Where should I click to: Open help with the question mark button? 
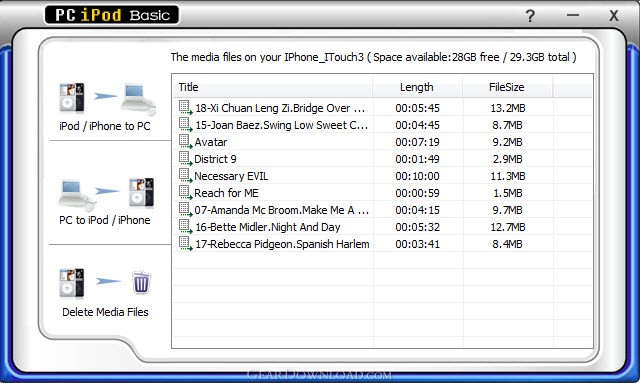point(530,16)
